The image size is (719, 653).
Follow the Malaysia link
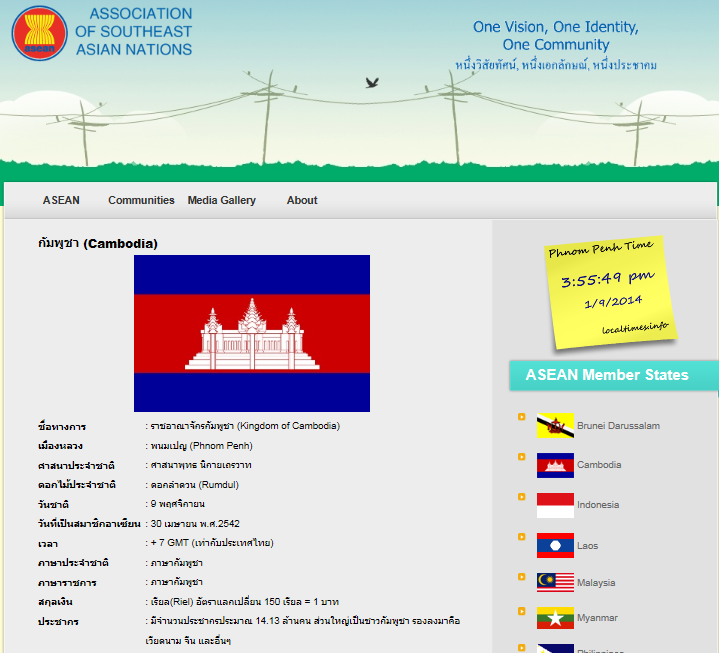tap(596, 583)
